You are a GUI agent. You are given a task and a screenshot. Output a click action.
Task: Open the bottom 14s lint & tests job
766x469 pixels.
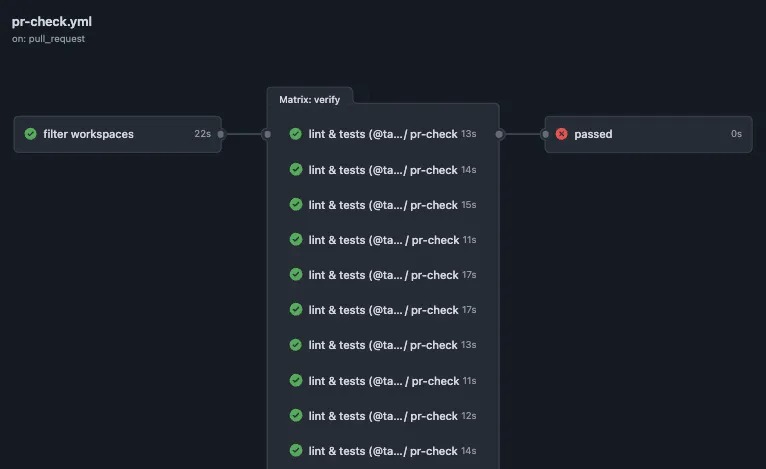pos(383,451)
